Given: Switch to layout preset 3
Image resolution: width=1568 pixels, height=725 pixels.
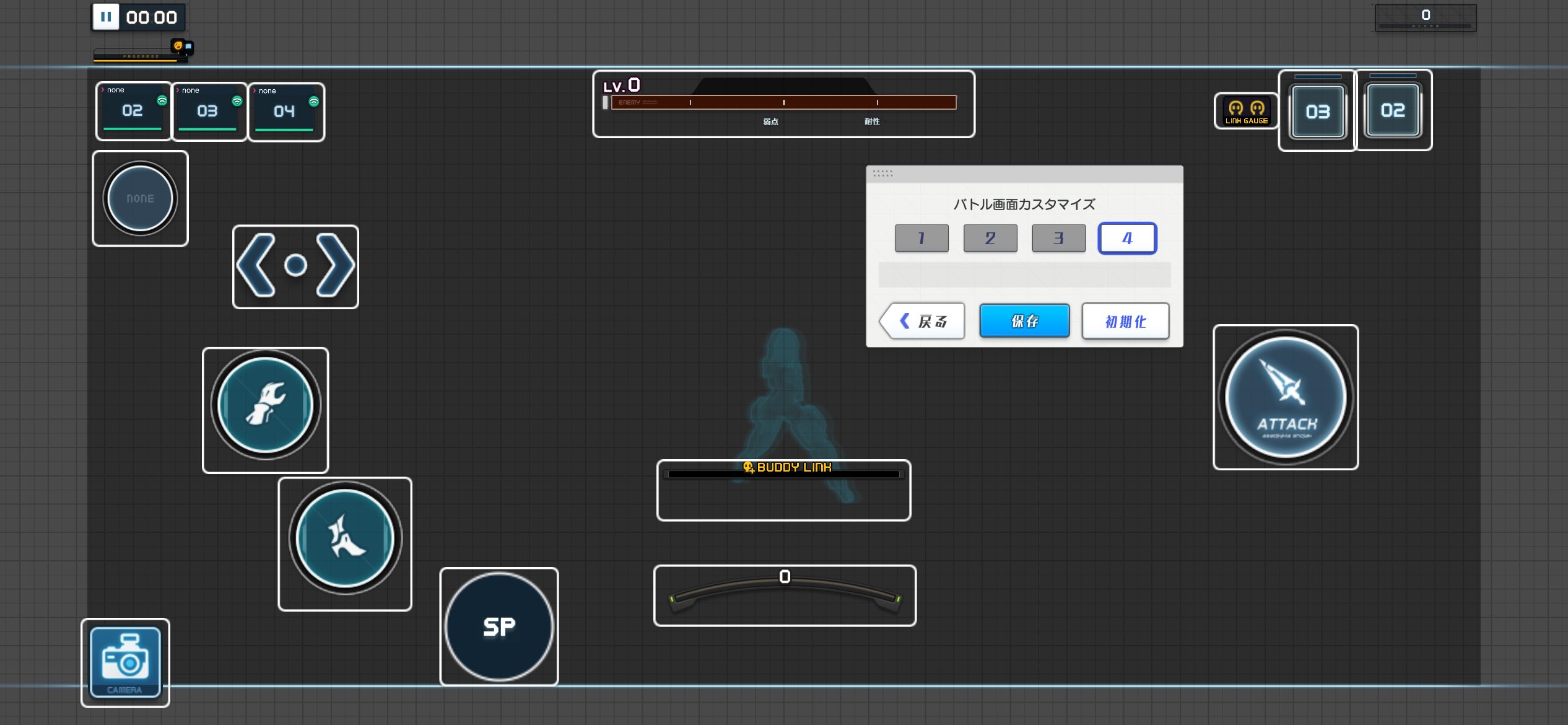Looking at the screenshot, I should pos(1058,238).
